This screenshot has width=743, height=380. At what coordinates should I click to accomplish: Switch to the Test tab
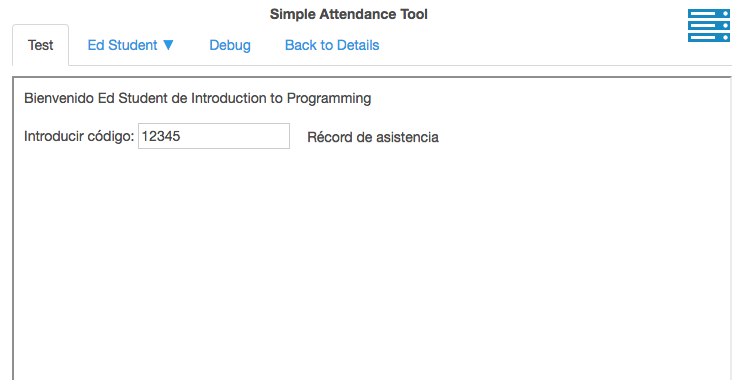point(40,45)
